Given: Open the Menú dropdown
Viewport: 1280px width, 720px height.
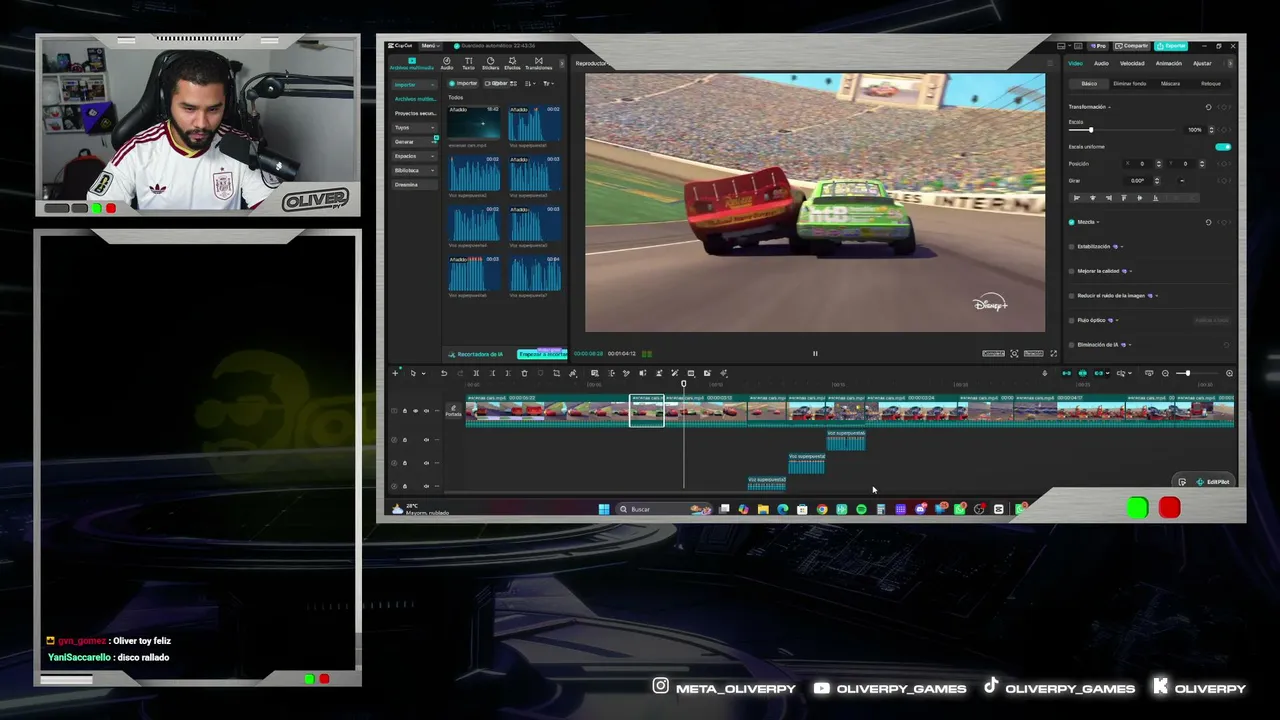Looking at the screenshot, I should click(x=430, y=46).
